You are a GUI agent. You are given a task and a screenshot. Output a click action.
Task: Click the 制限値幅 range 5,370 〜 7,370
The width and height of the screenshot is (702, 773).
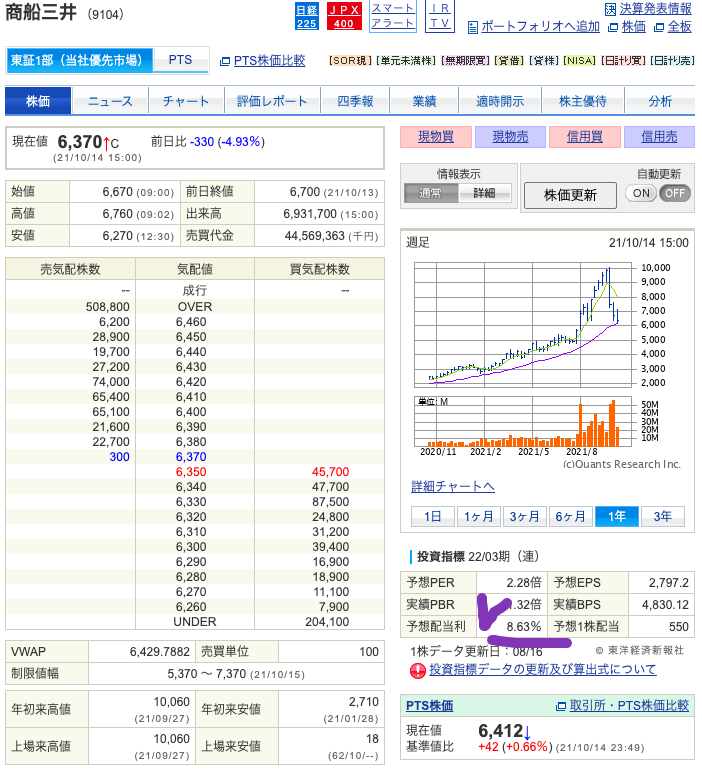click(207, 674)
